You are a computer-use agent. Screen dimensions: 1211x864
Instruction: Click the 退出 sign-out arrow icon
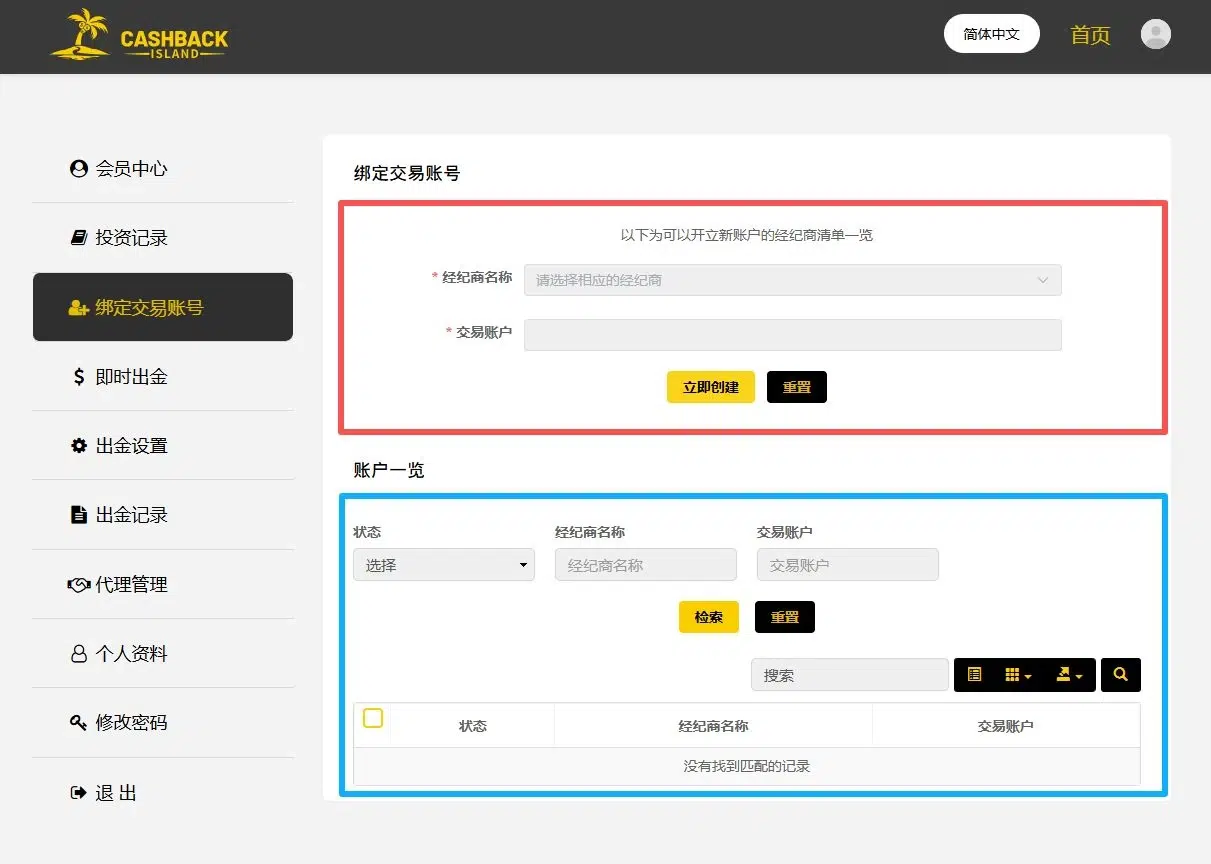(79, 793)
